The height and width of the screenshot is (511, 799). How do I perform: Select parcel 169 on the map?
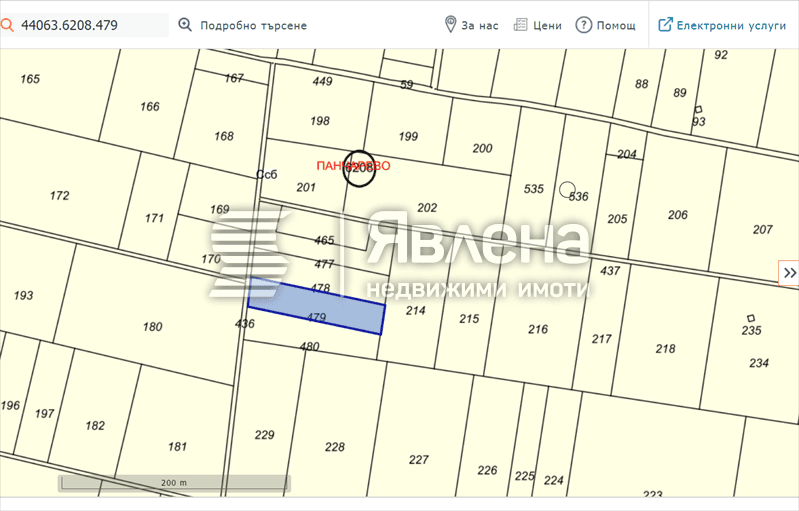tap(220, 209)
